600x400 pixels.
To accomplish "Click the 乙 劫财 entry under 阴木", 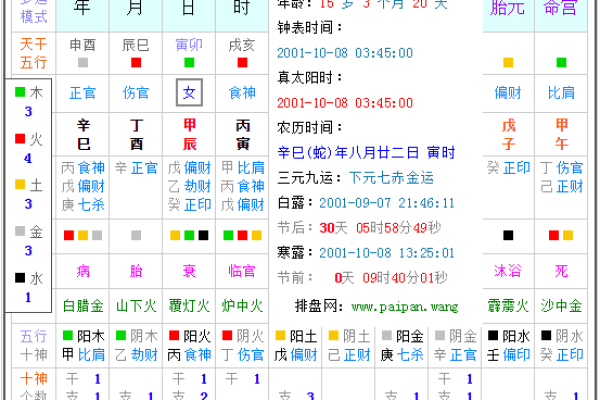I will tap(136, 355).
